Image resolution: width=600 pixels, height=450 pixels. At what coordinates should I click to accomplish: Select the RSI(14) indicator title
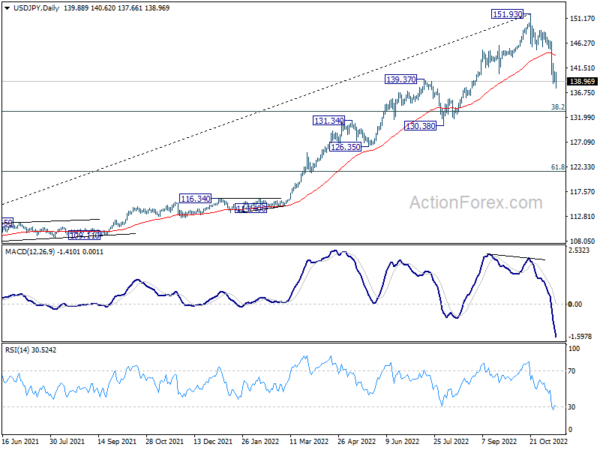[x=17, y=350]
